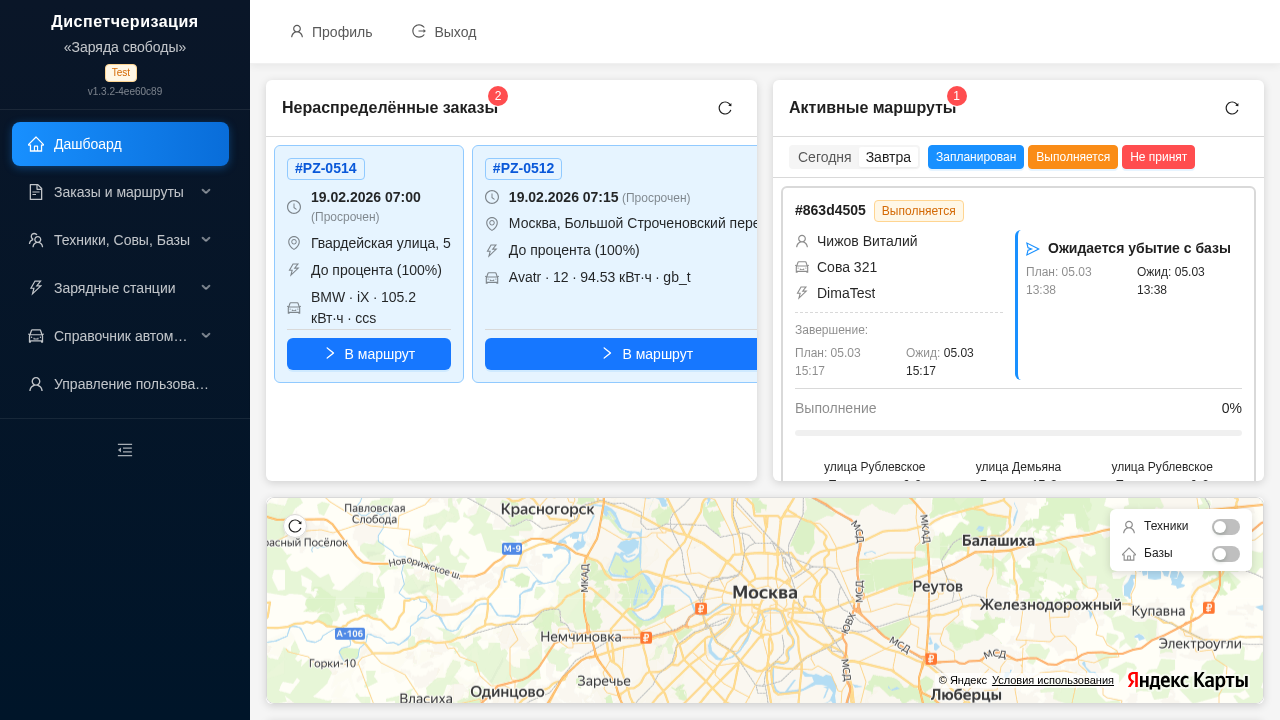Click the Dashboard home icon
The height and width of the screenshot is (720, 1280).
[x=36, y=144]
